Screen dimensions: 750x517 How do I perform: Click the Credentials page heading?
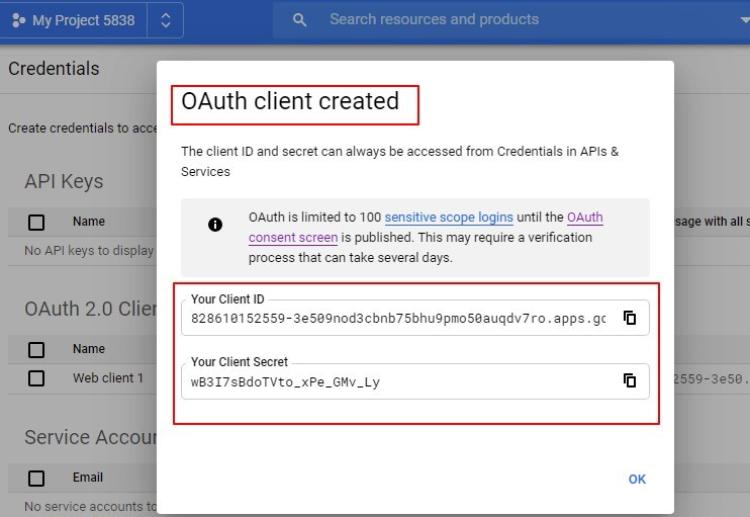point(54,69)
